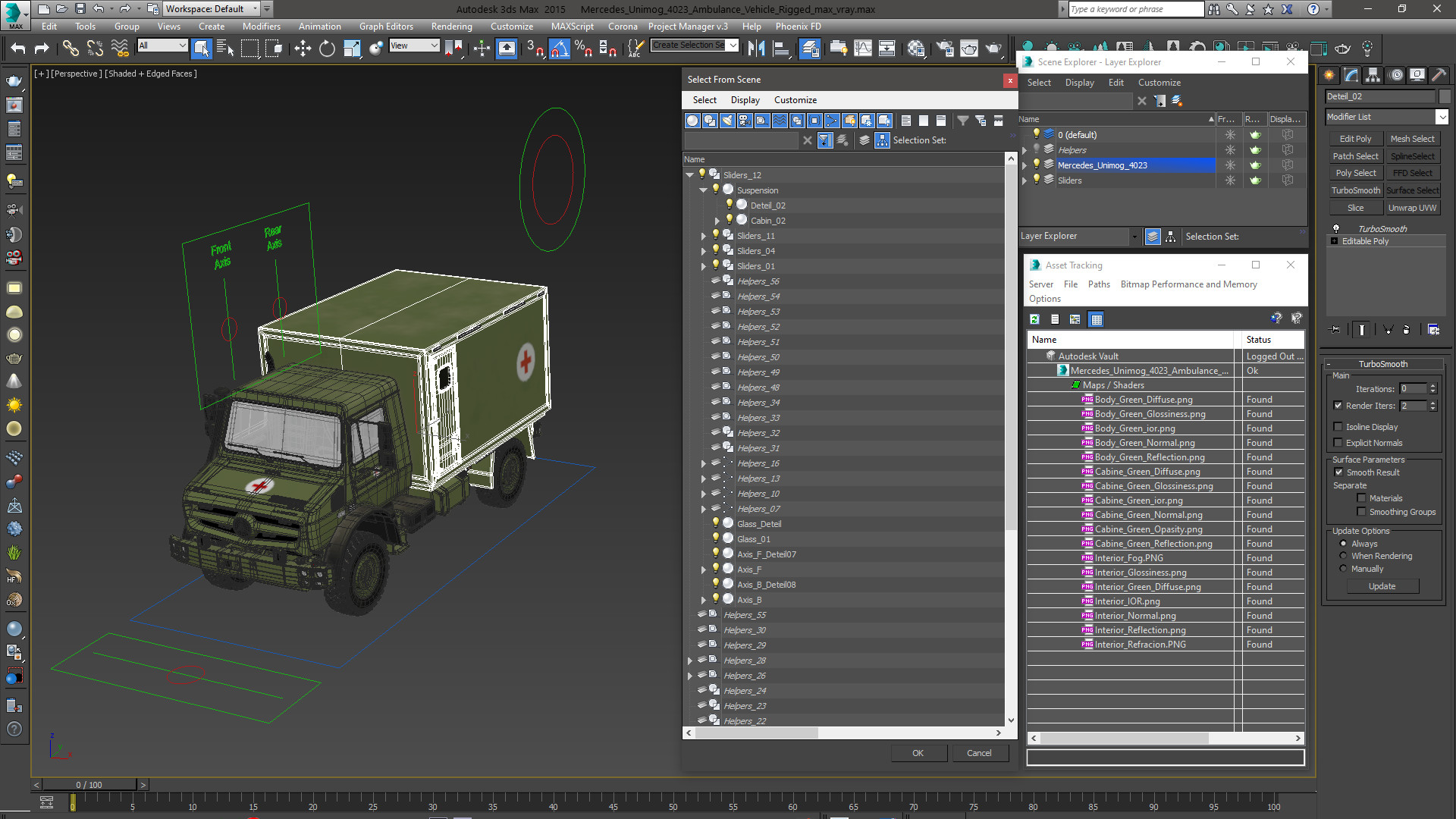Click the Select From Scene horizontal scrollbar
The height and width of the screenshot is (819, 1456).
click(756, 733)
